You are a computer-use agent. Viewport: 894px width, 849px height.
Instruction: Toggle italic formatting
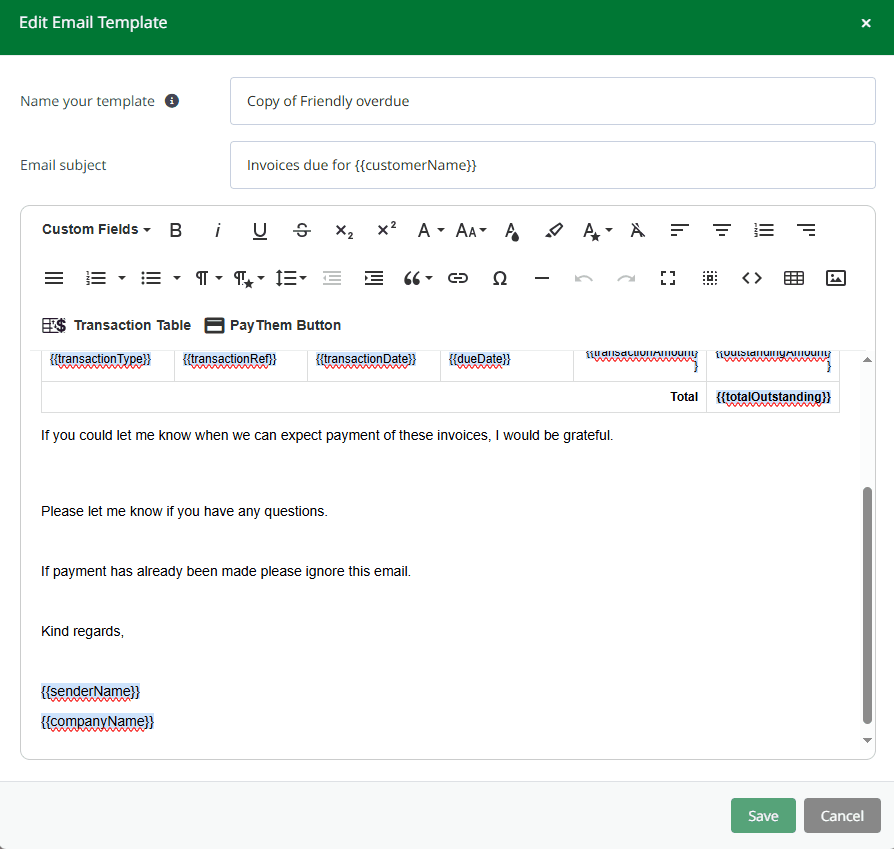tap(217, 230)
